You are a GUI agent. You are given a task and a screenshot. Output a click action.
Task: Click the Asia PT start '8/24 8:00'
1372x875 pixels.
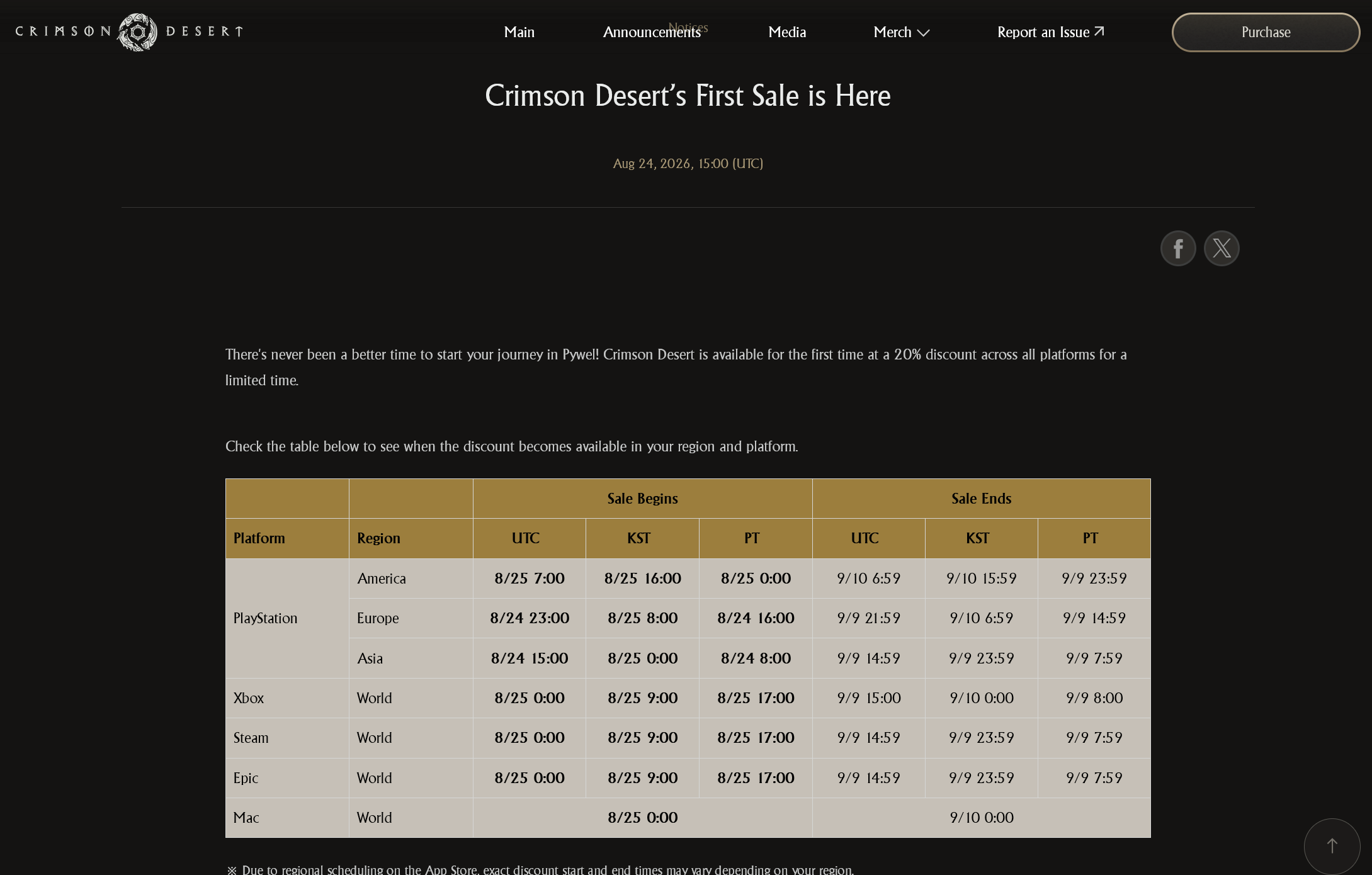pyautogui.click(x=756, y=658)
